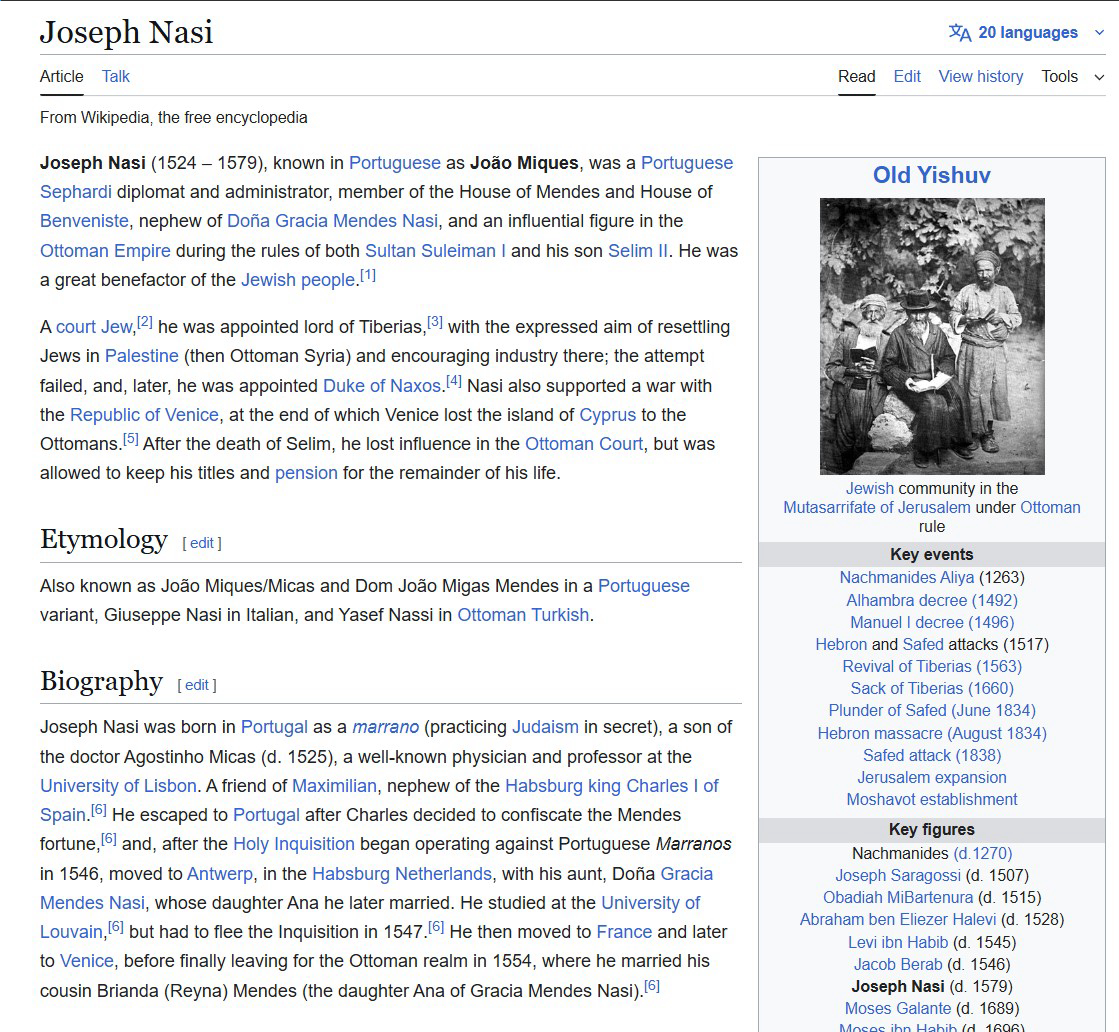Open Jacob Berab link
The height and width of the screenshot is (1032, 1119).
[x=898, y=965]
